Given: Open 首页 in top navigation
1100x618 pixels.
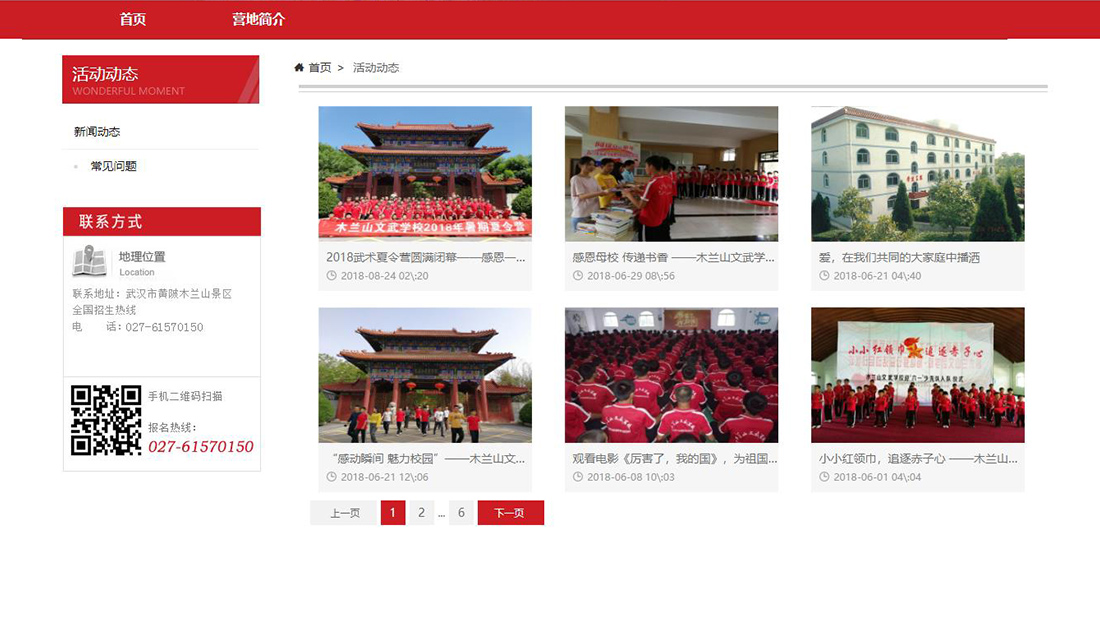Looking at the screenshot, I should [133, 19].
